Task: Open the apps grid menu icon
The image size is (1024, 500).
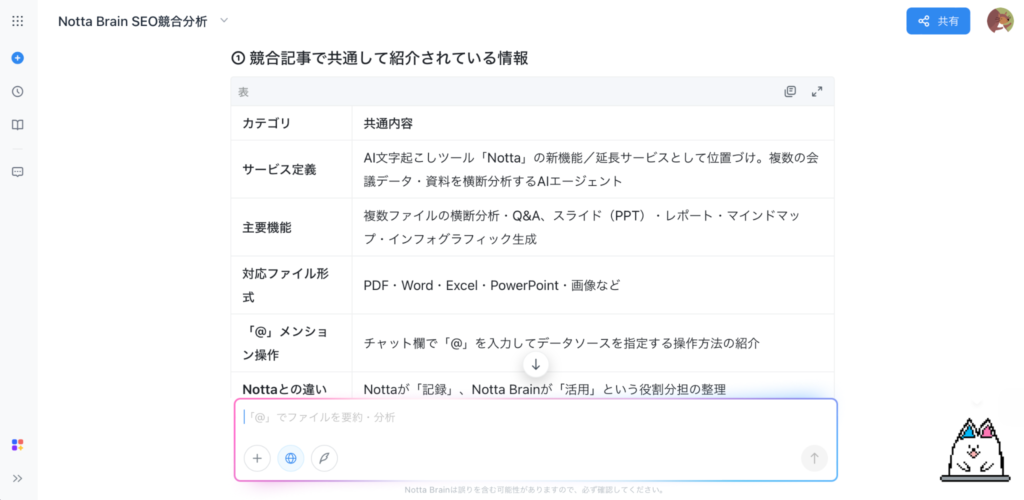Action: pyautogui.click(x=18, y=22)
